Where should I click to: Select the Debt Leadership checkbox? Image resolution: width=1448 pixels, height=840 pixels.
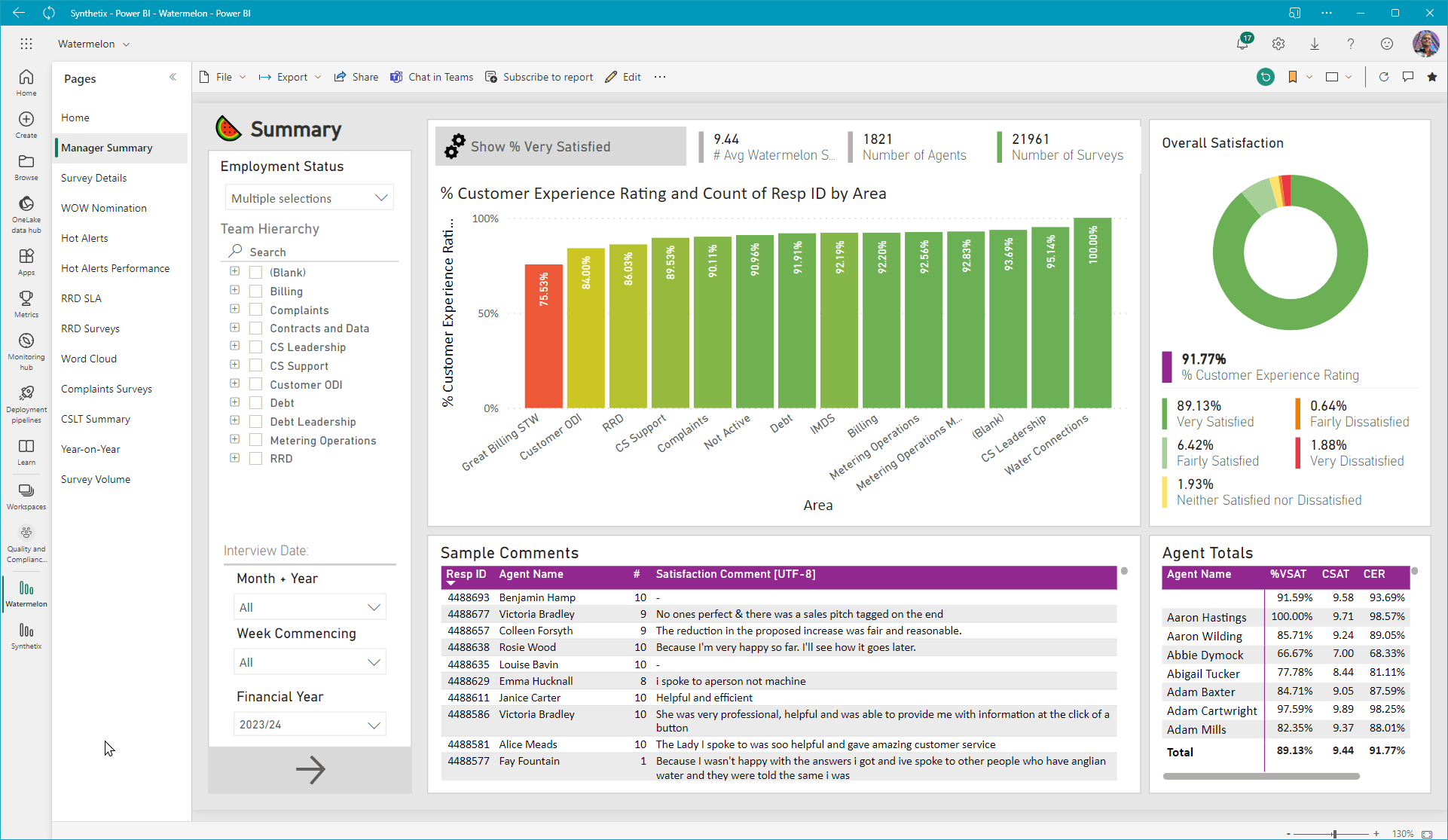(255, 422)
